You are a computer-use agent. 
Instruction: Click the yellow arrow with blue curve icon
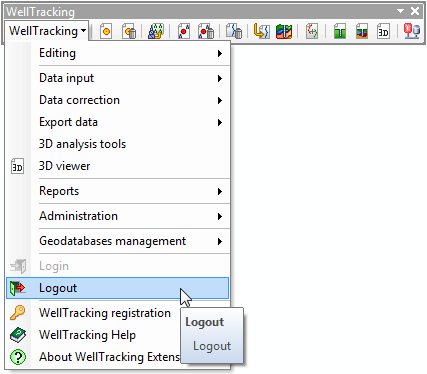point(261,31)
